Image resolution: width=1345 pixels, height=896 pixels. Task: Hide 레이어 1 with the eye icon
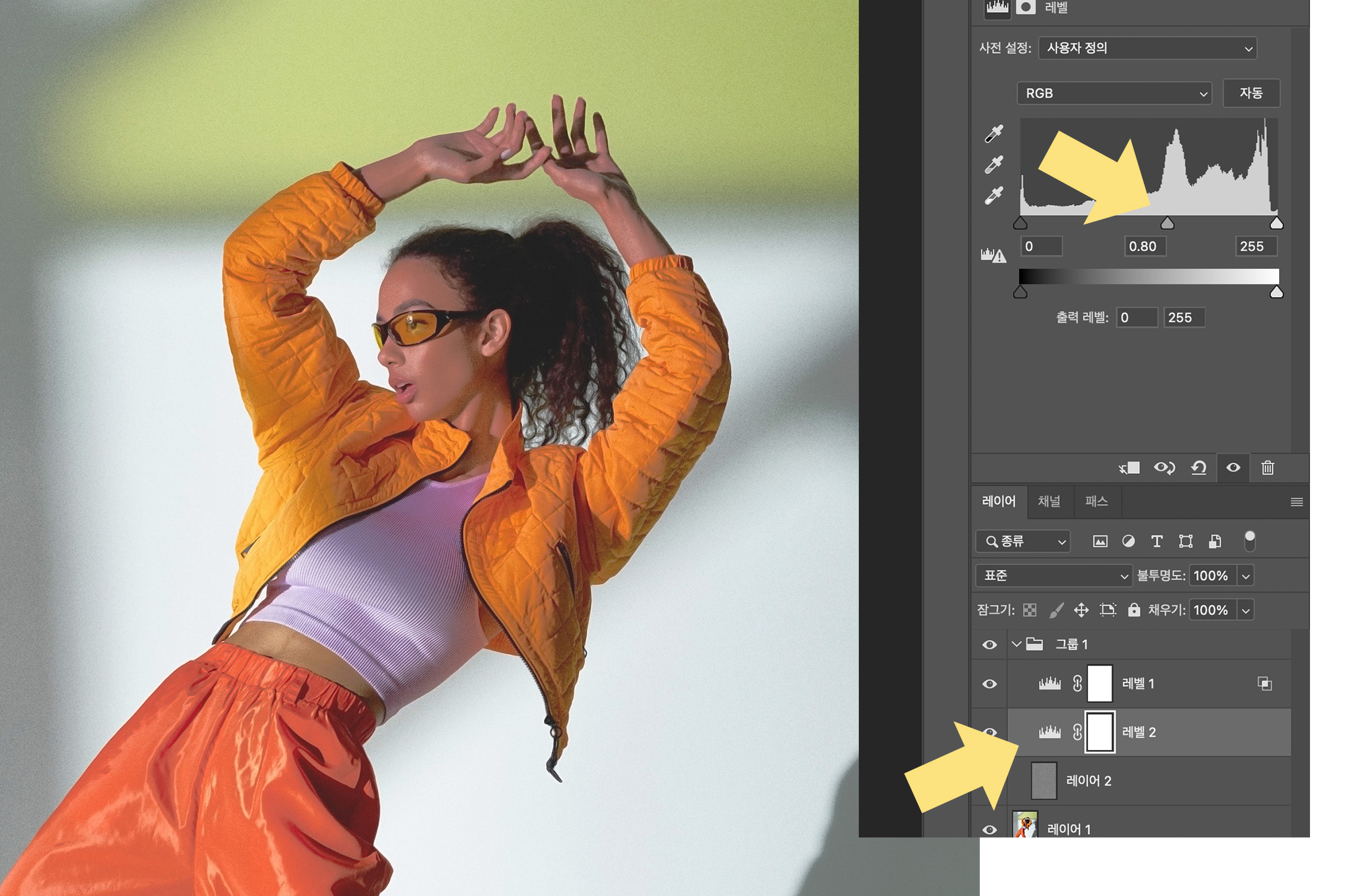[989, 829]
